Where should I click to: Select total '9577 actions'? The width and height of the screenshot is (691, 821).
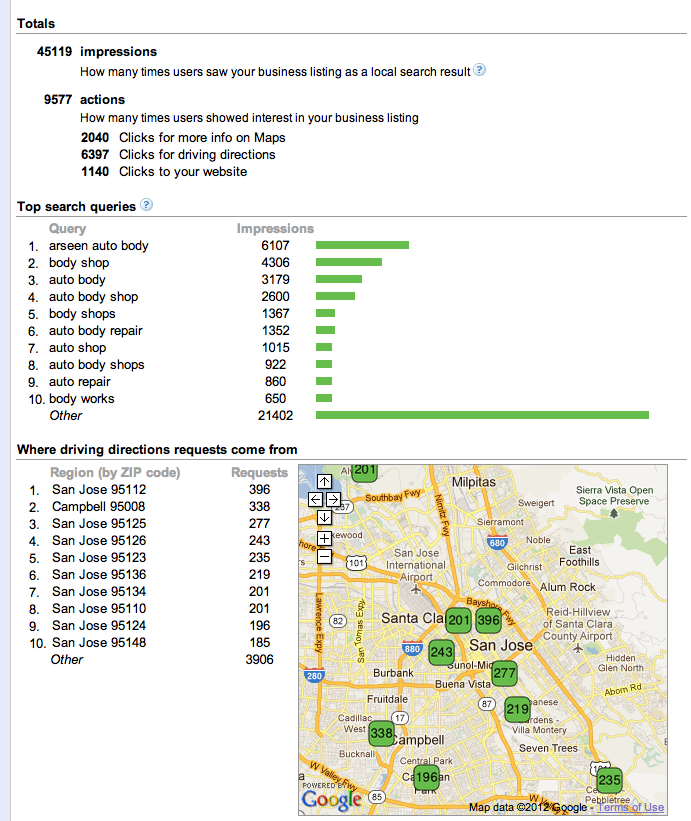[x=84, y=99]
